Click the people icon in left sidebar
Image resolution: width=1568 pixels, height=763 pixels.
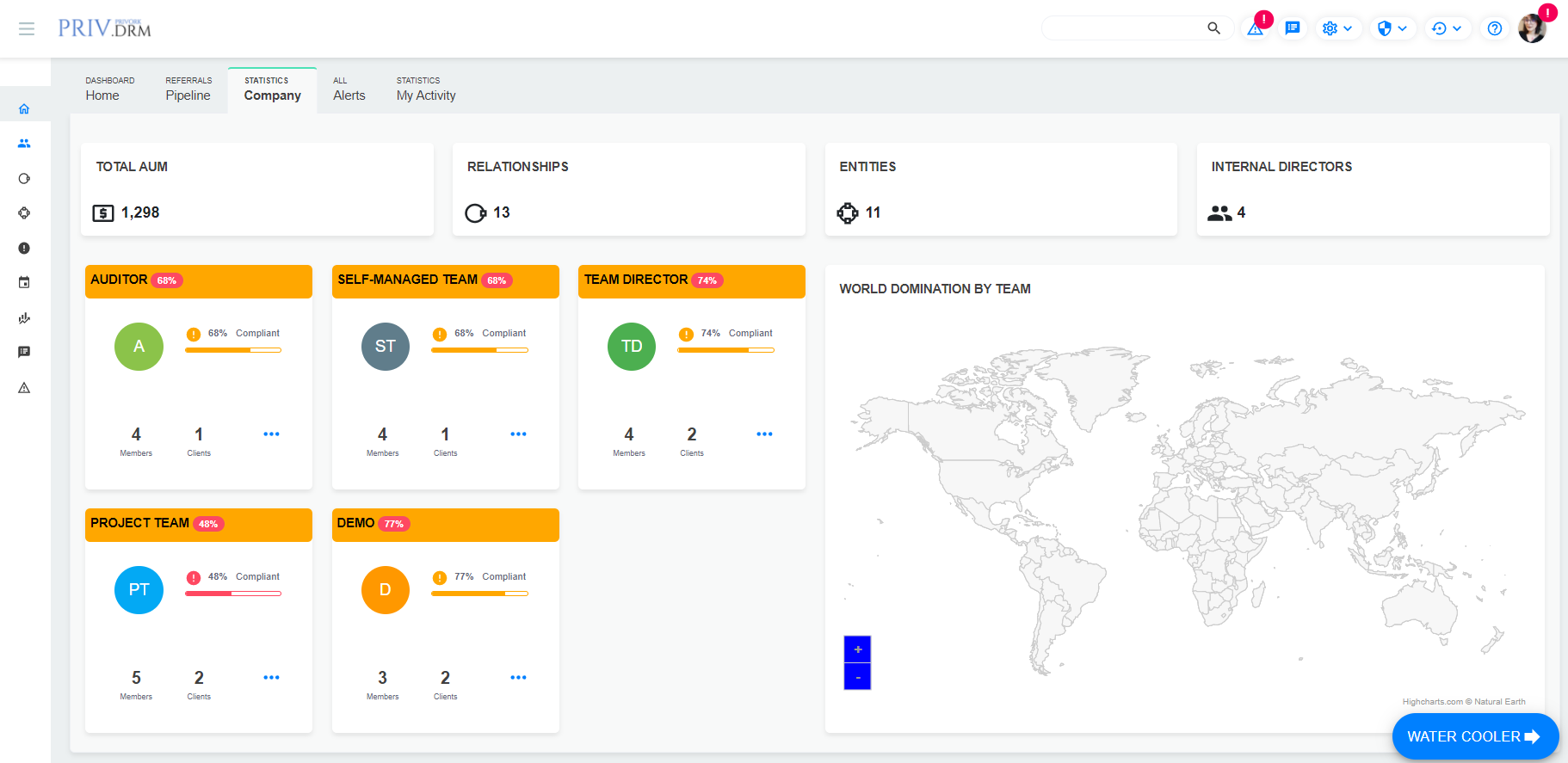tap(24, 144)
